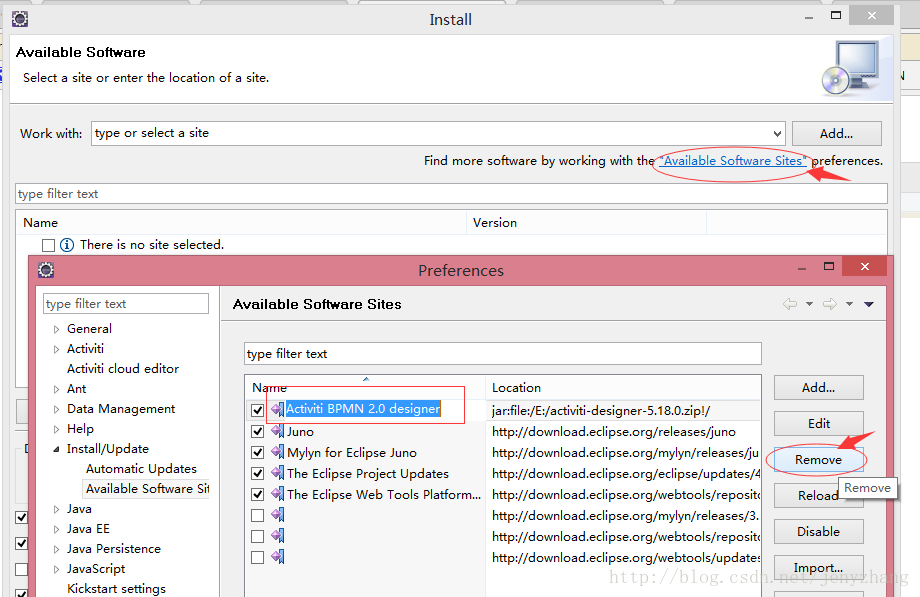Viewport: 920px width, 597px height.
Task: Click Add... in Available Software Sites
Action: pos(818,387)
